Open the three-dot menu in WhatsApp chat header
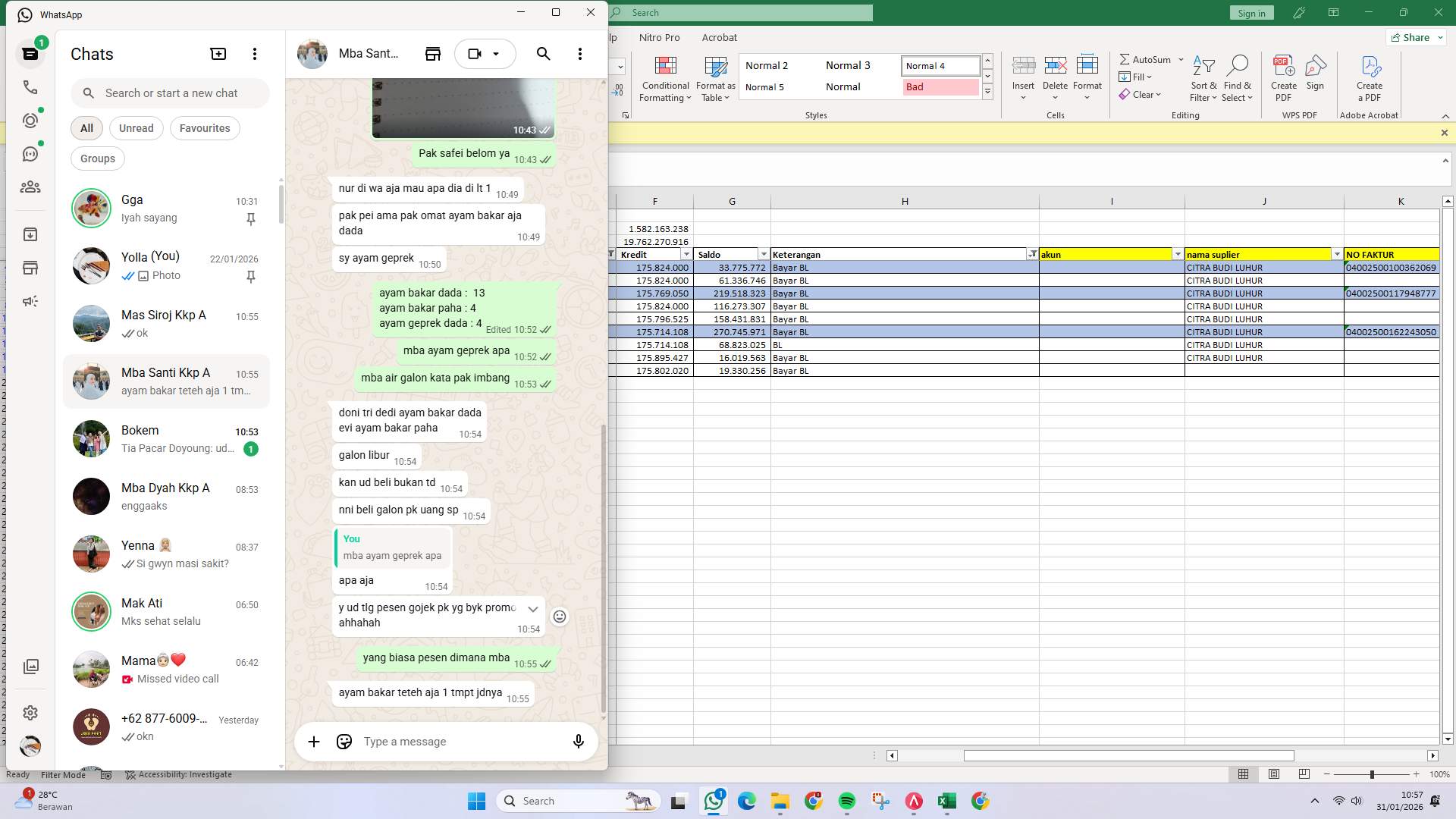This screenshot has width=1456, height=819. (580, 54)
